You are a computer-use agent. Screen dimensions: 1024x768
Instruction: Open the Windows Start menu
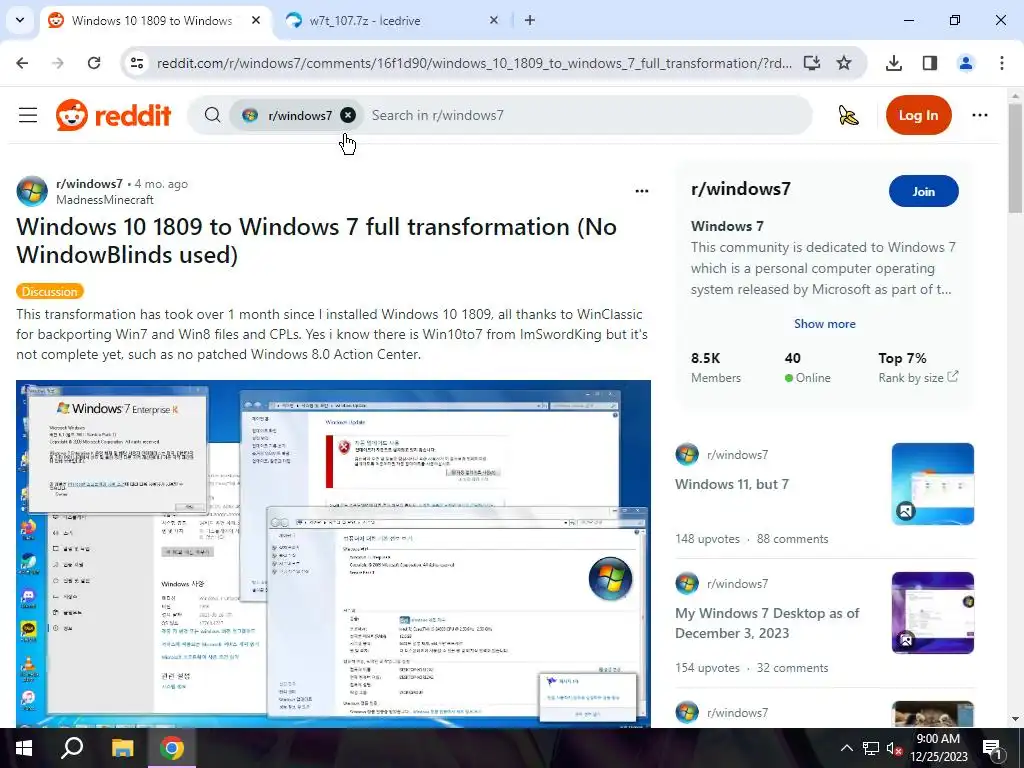click(x=24, y=748)
